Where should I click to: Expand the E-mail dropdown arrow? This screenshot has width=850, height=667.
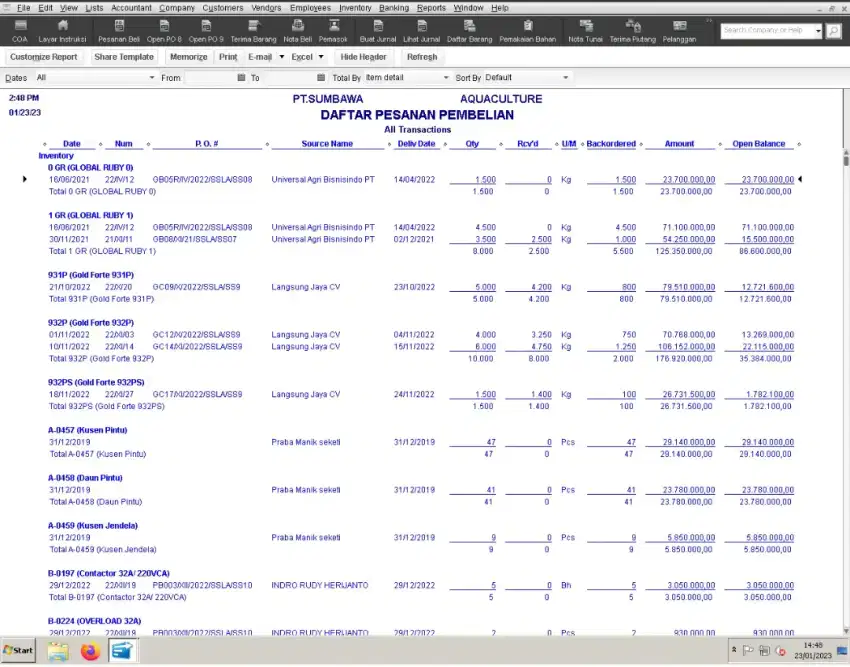point(281,57)
